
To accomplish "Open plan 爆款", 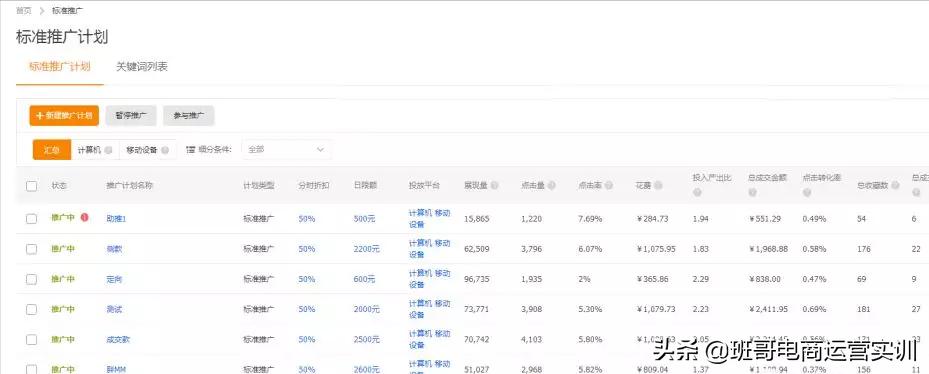I will pyautogui.click(x=114, y=249).
